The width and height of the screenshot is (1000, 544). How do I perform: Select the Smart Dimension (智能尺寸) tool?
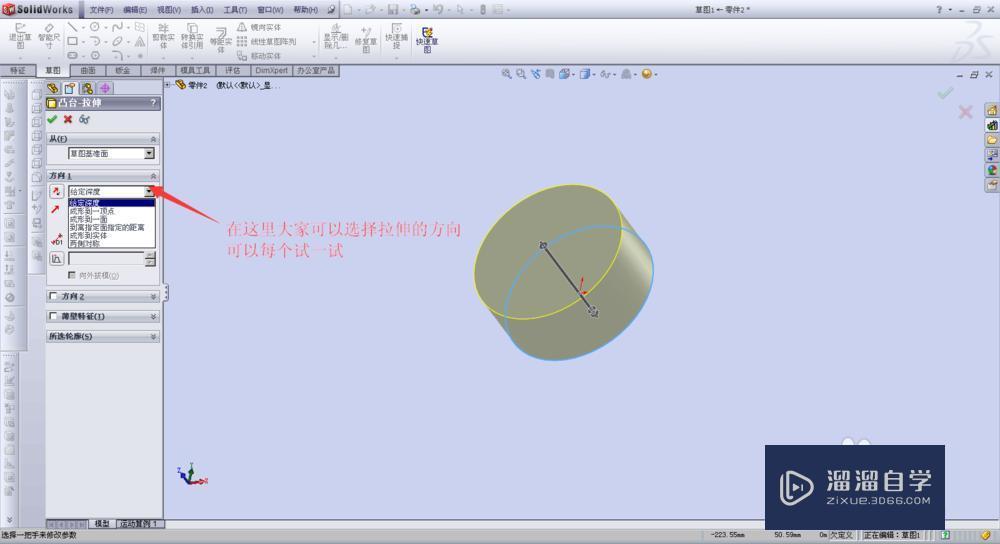tap(49, 36)
